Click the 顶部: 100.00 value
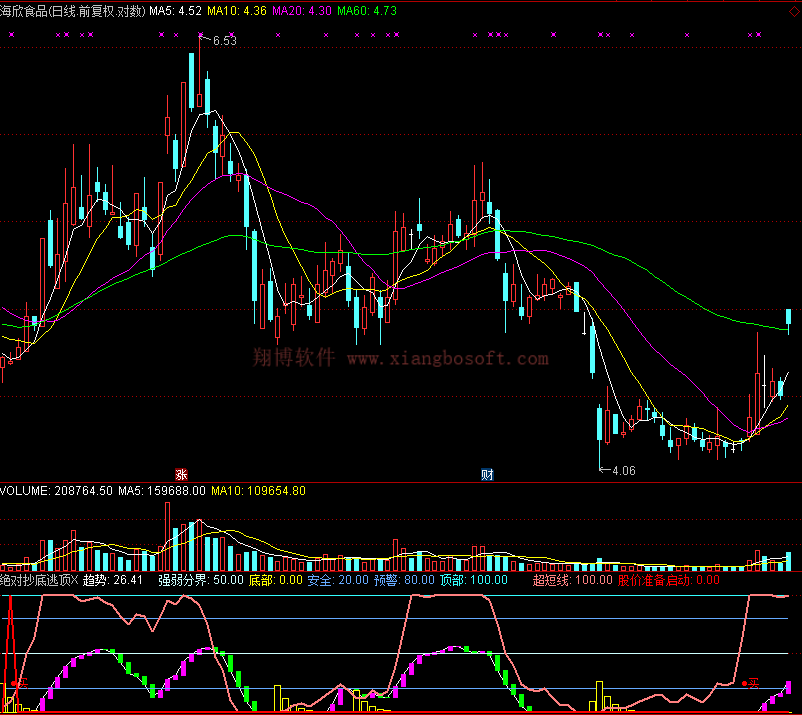 474,580
